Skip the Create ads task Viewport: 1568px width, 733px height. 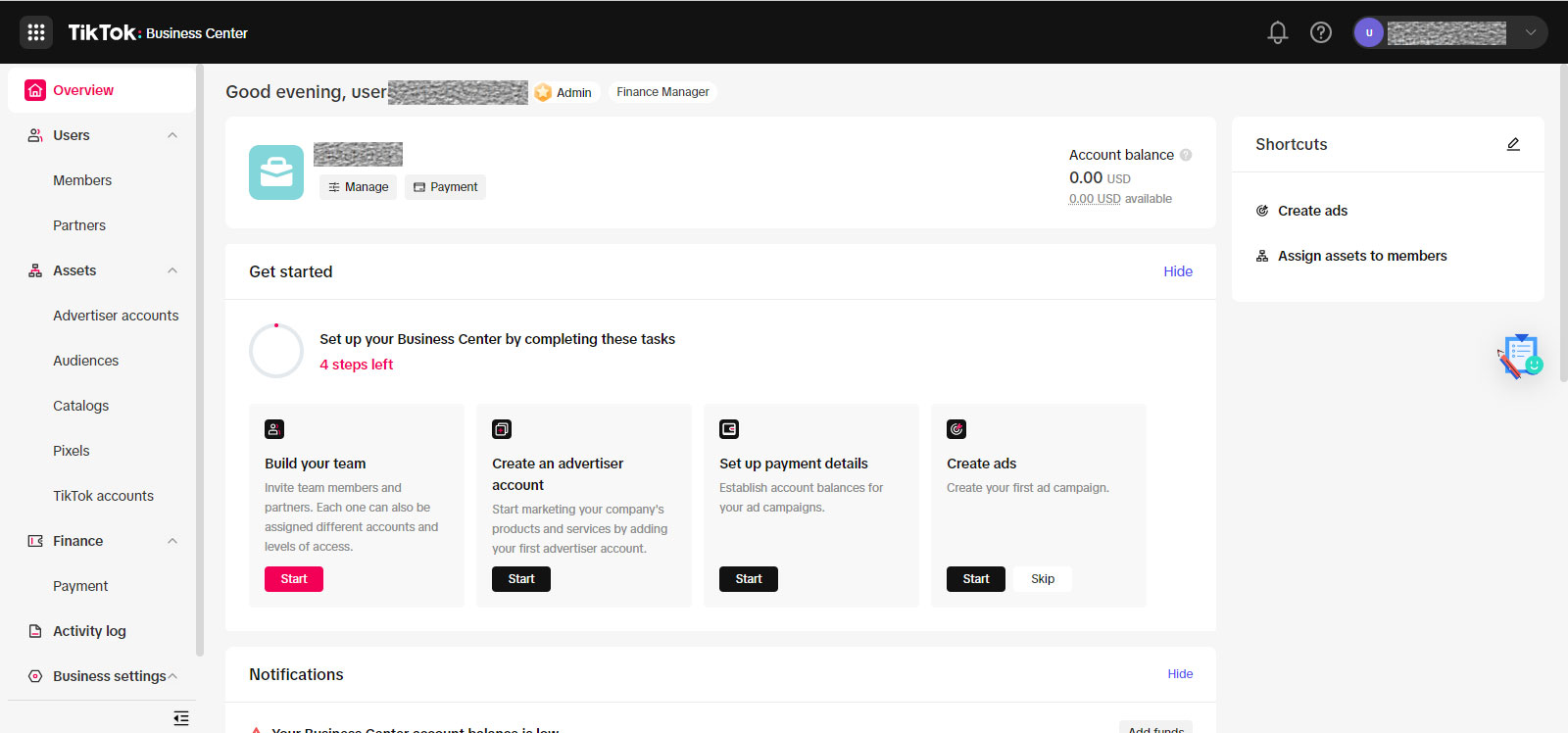tap(1043, 579)
